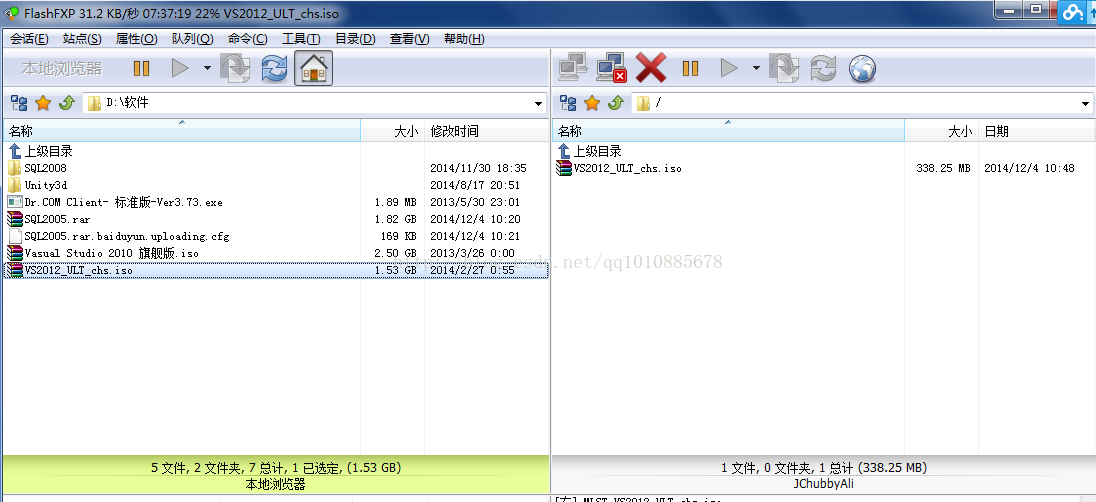The width and height of the screenshot is (1096, 502).
Task: Open the local transfer play dropdown arrow
Action: pyautogui.click(x=207, y=68)
